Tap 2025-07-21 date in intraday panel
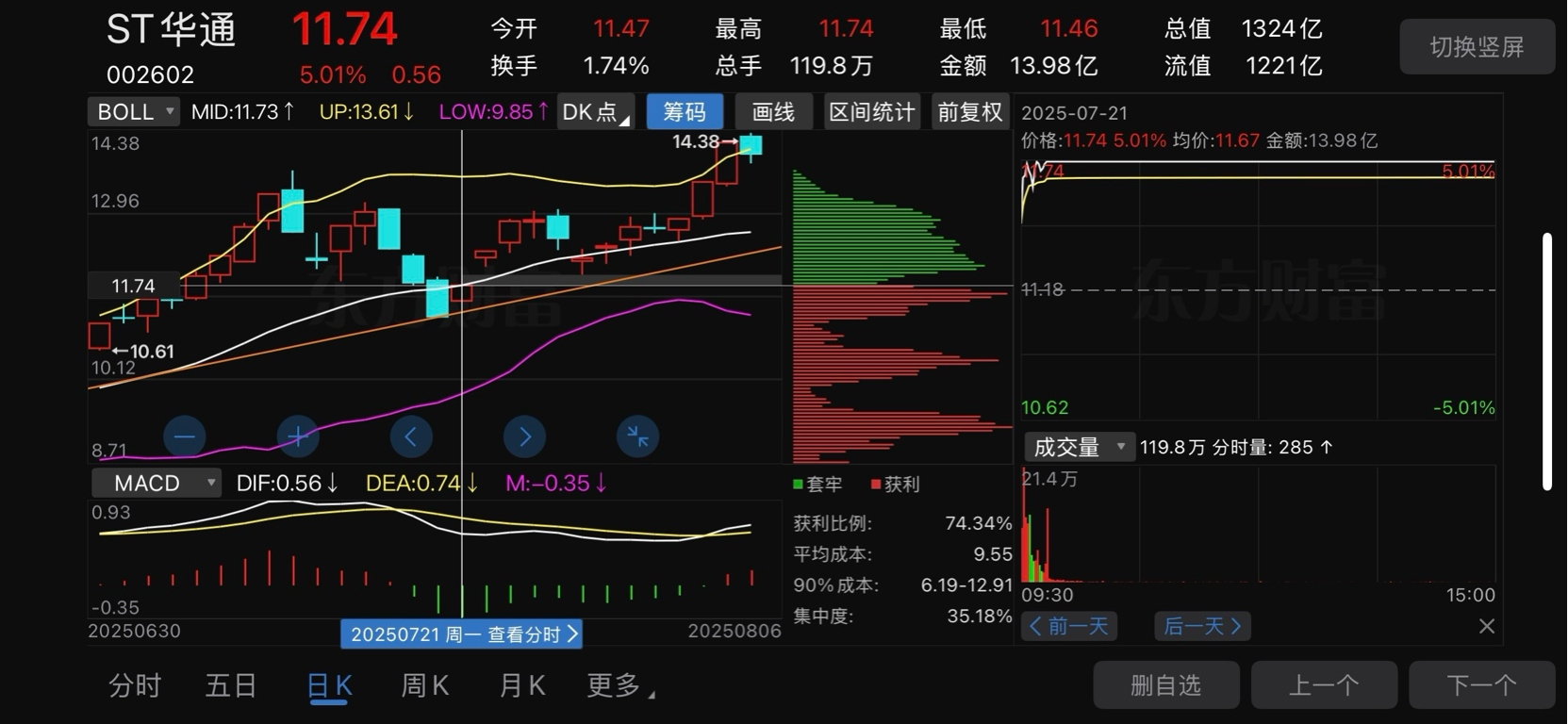 (x=1075, y=113)
